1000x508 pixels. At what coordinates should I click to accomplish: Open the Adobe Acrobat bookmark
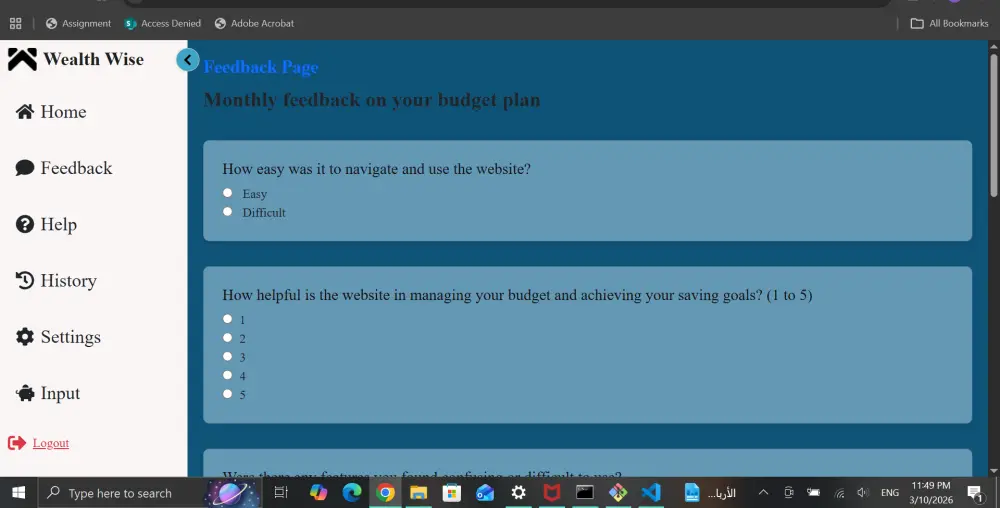coord(254,24)
